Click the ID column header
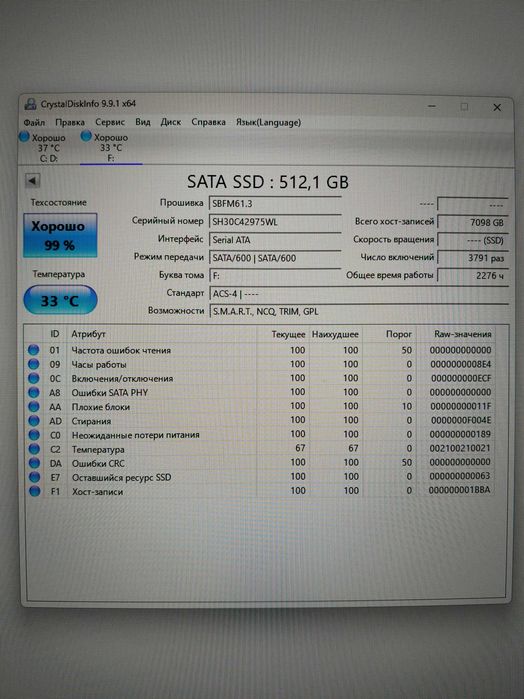Viewport: 524px width, 699px height. [54, 334]
